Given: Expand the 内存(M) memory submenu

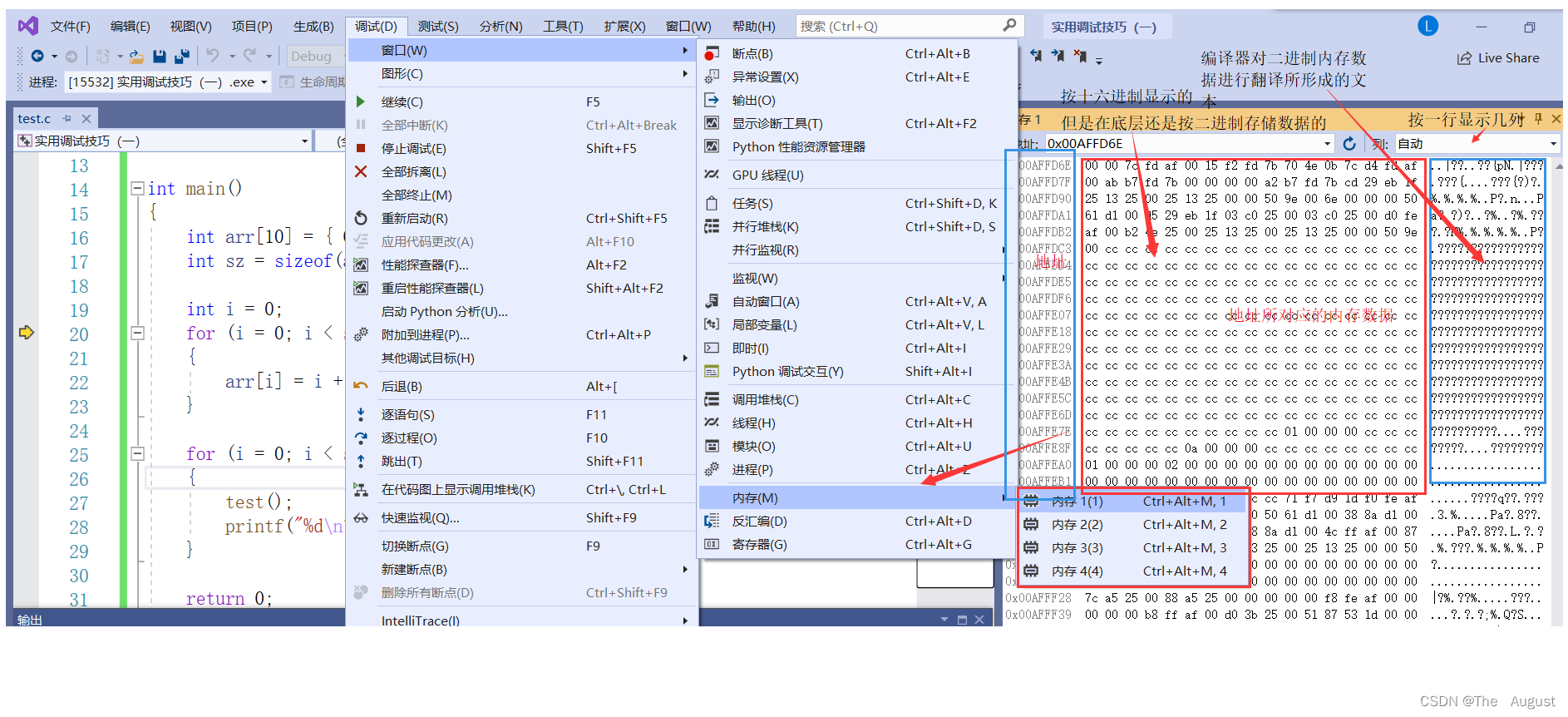Looking at the screenshot, I should tap(857, 497).
